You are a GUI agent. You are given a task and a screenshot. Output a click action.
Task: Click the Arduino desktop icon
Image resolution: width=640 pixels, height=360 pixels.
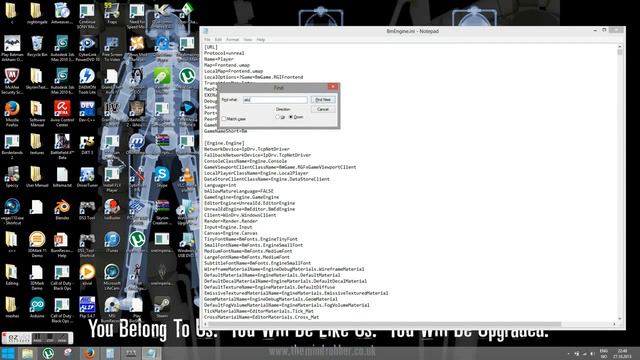37,308
